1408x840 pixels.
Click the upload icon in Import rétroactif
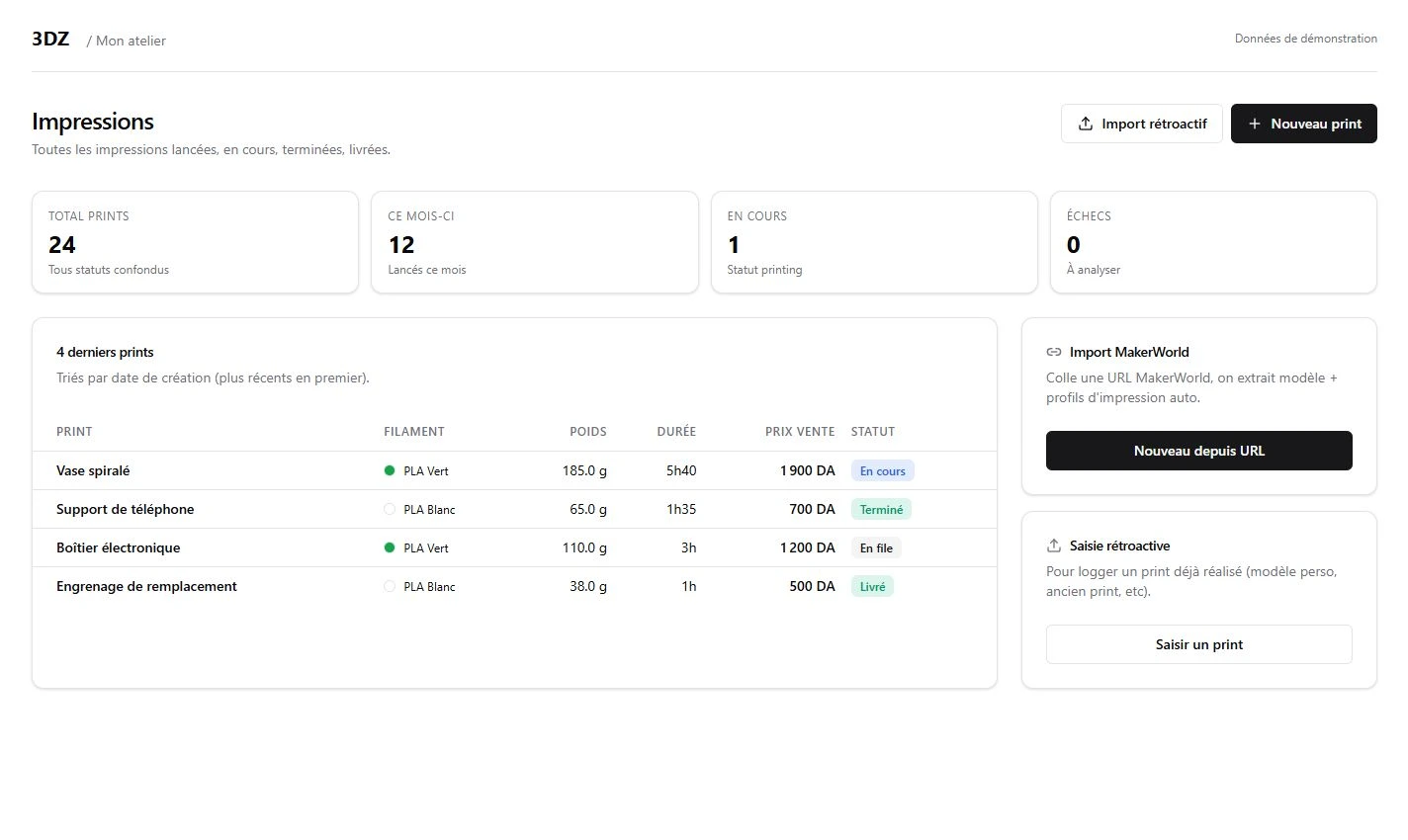(x=1085, y=124)
